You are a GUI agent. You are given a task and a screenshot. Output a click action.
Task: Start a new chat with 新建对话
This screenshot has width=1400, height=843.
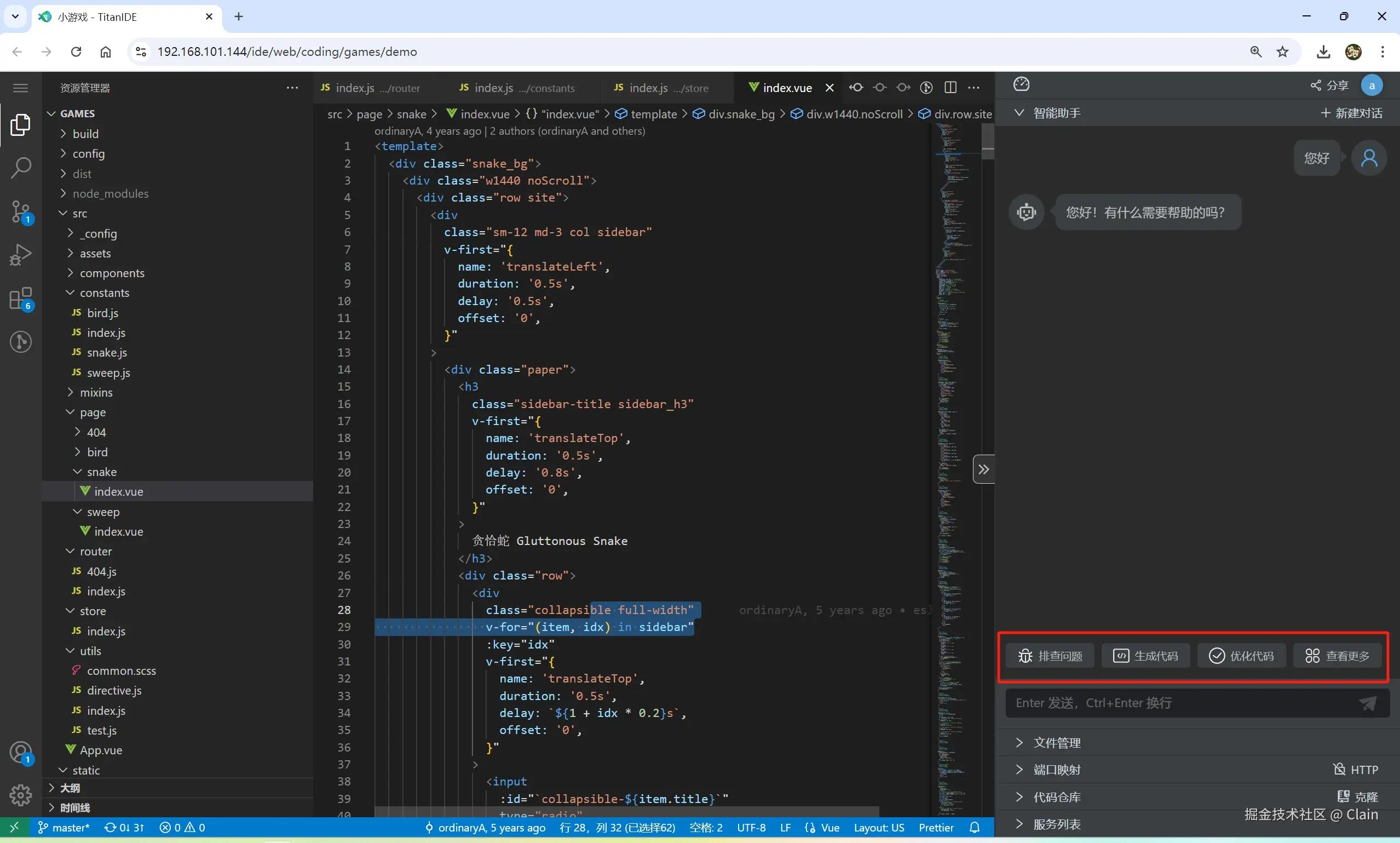(x=1351, y=113)
